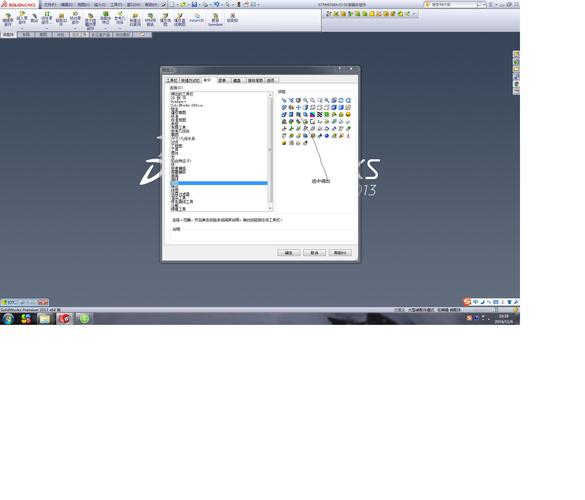Click the category list scrollbar's up arrow
585x500 pixels.
point(270,95)
